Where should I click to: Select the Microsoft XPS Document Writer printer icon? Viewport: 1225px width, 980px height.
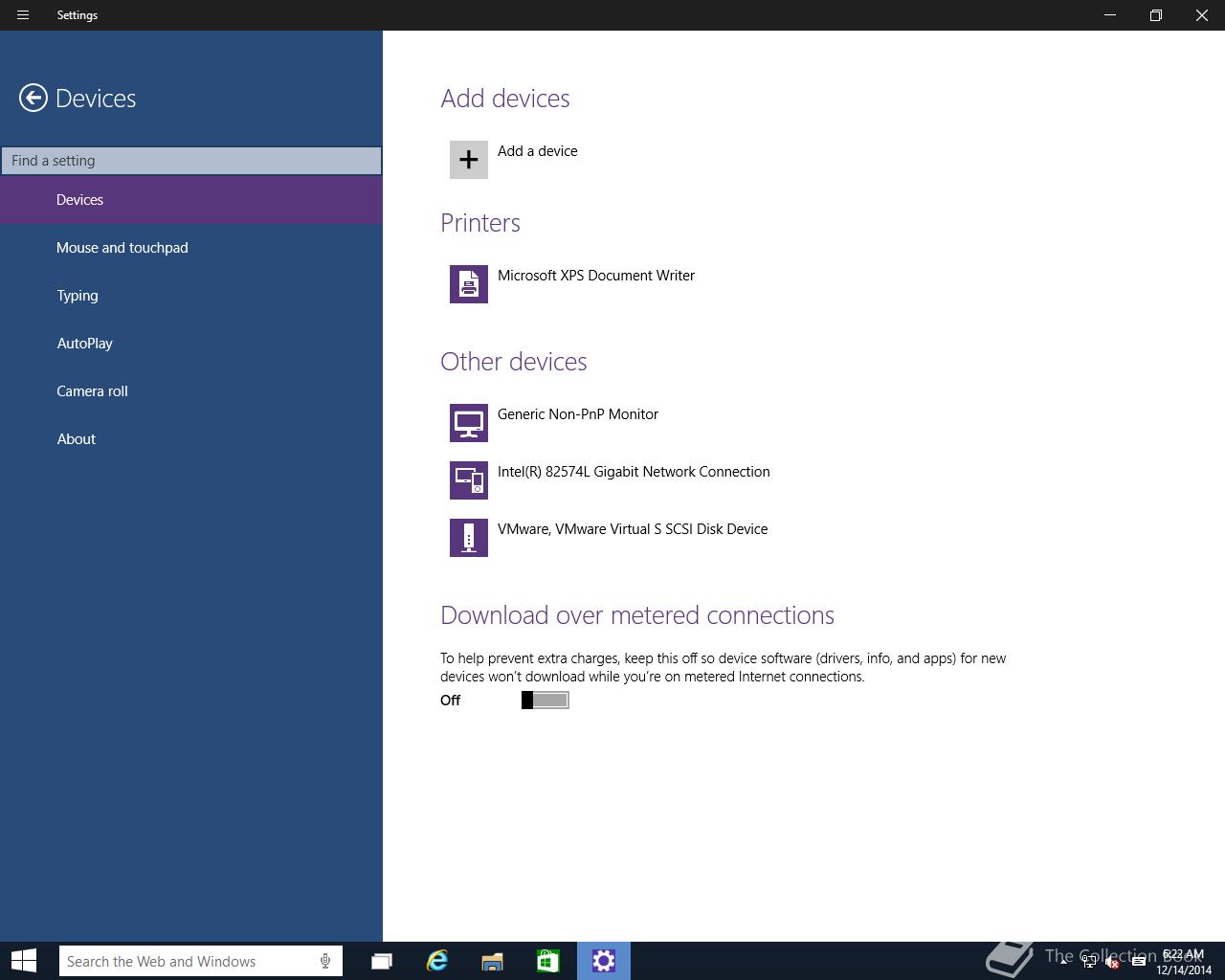click(469, 284)
